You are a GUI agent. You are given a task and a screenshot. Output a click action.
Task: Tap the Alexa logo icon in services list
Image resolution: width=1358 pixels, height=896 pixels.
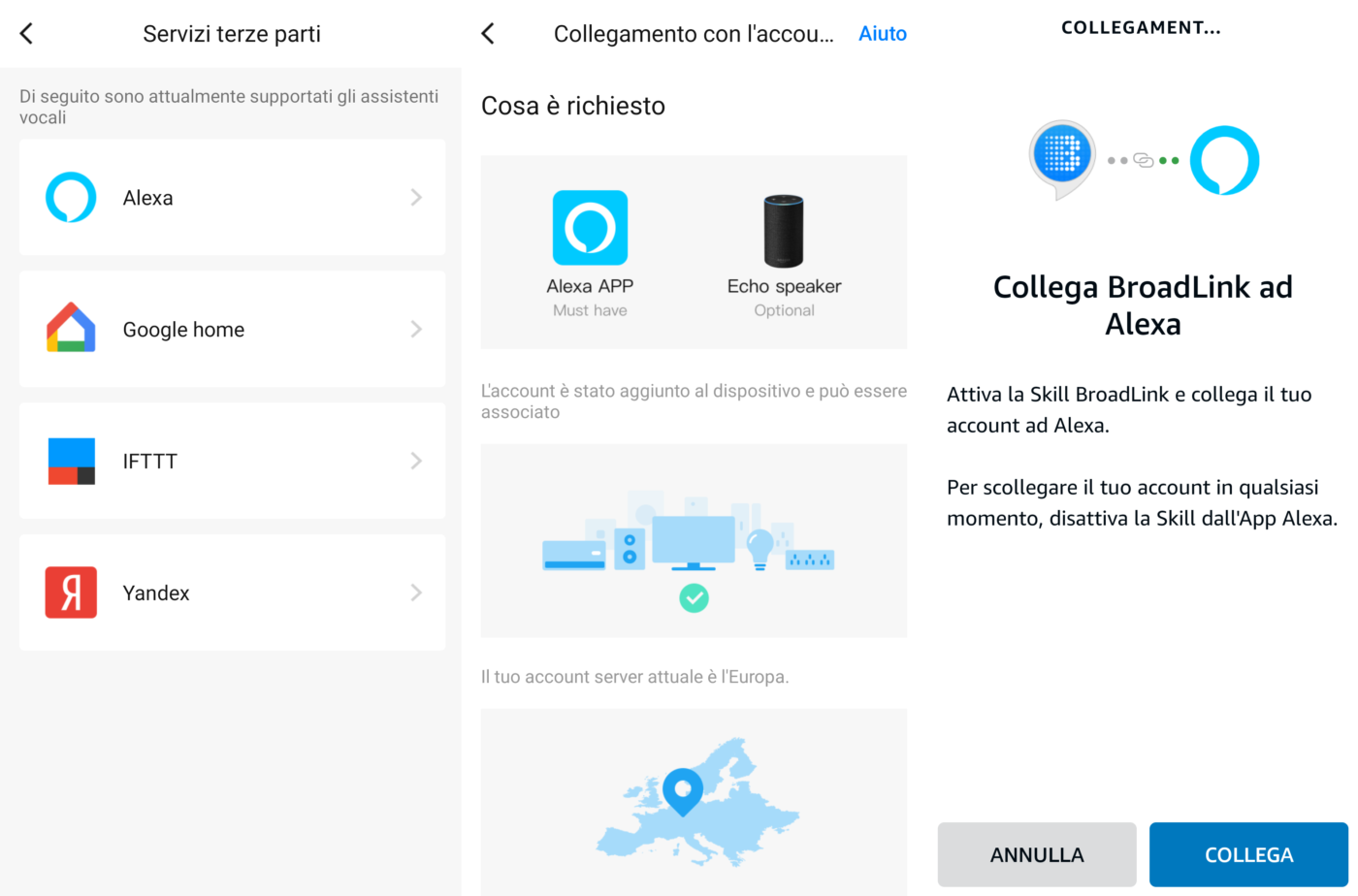pos(71,198)
